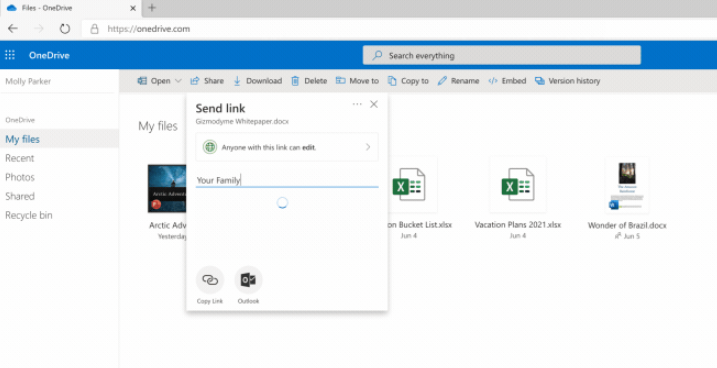Open Recent in the sidebar
The image size is (717, 368).
[20, 158]
